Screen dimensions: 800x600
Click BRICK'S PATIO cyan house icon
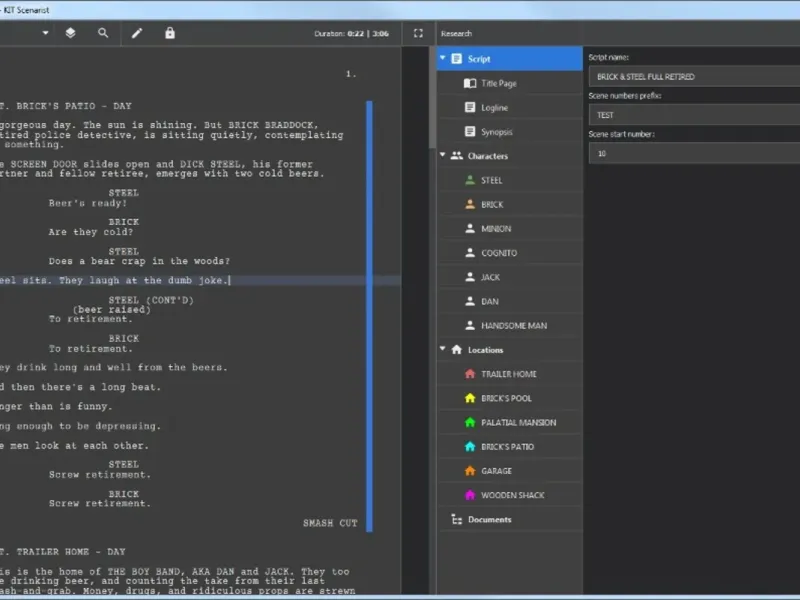[x=470, y=446]
